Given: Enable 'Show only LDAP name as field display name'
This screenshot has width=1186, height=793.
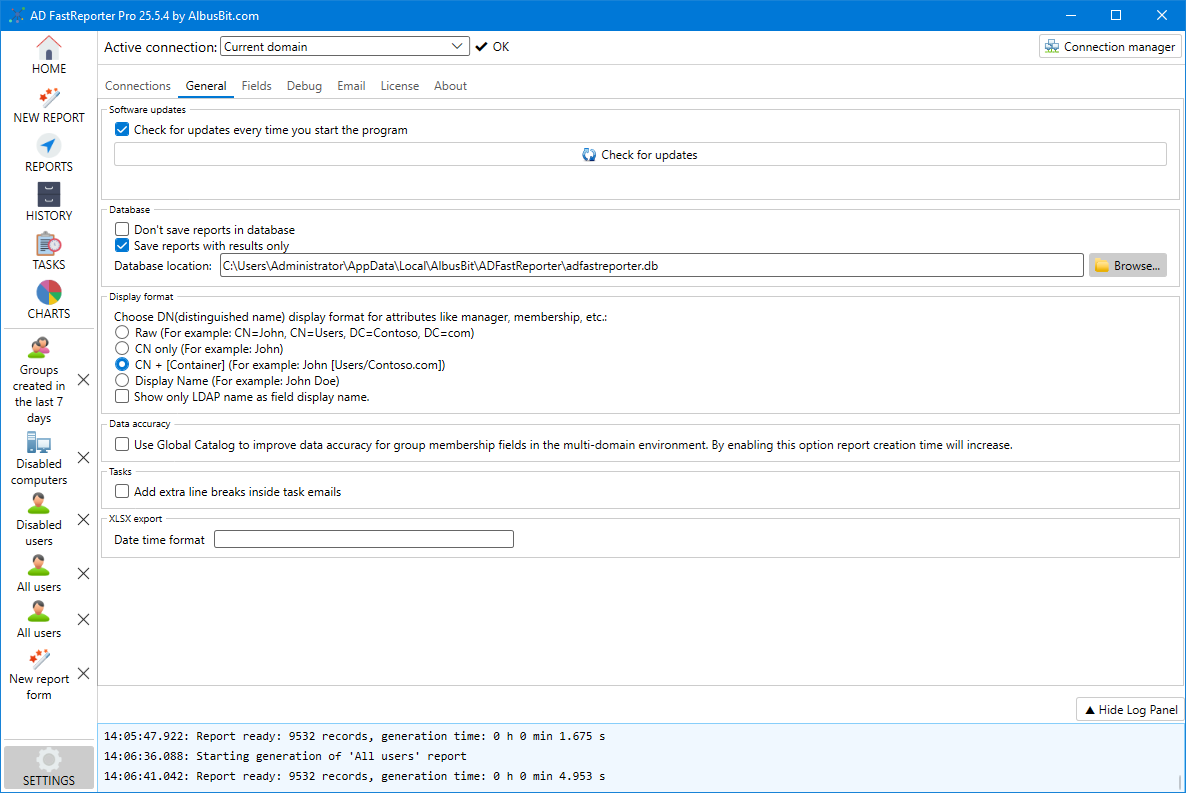Looking at the screenshot, I should 122,396.
